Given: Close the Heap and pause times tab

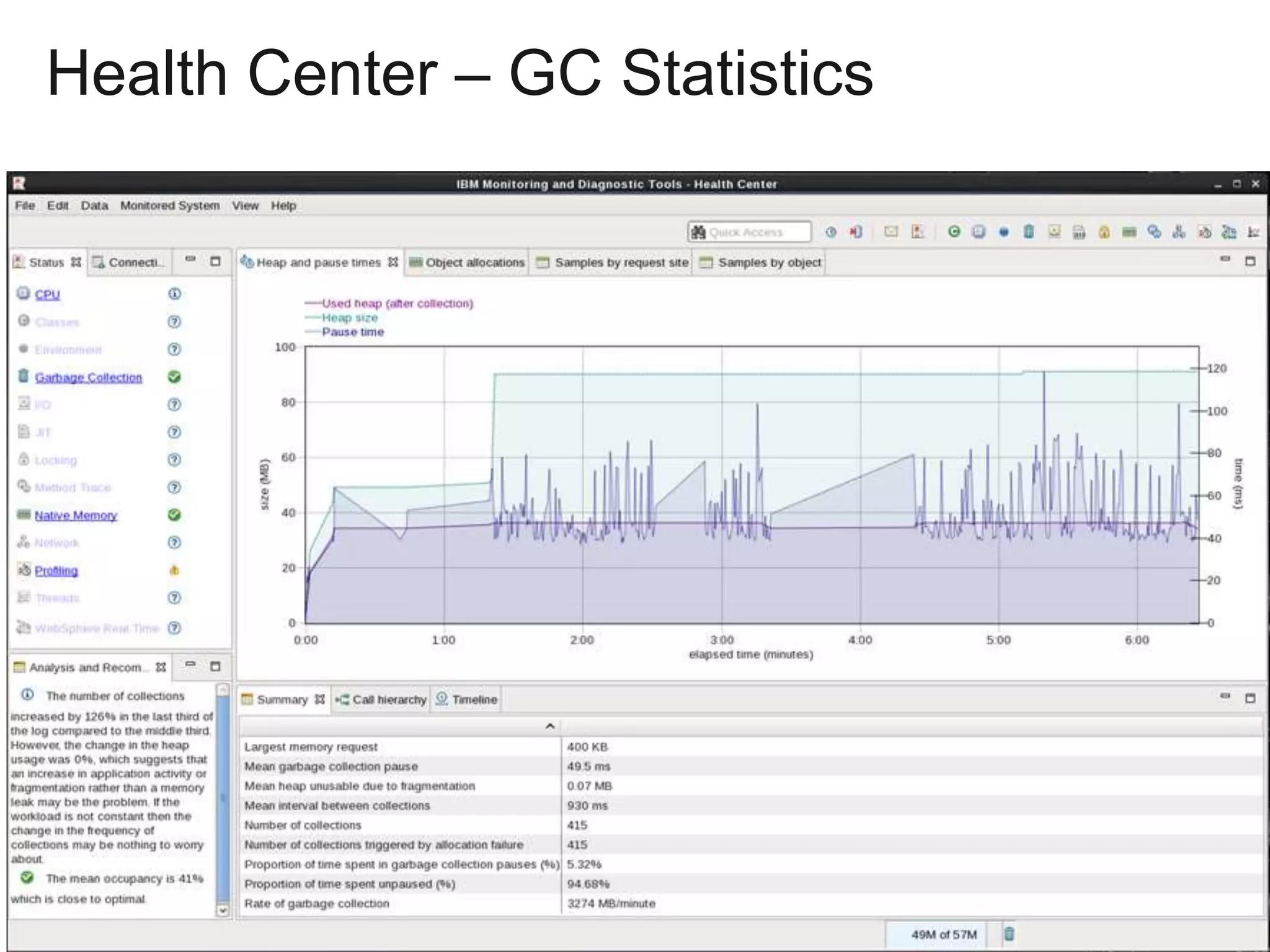Looking at the screenshot, I should pyautogui.click(x=393, y=262).
